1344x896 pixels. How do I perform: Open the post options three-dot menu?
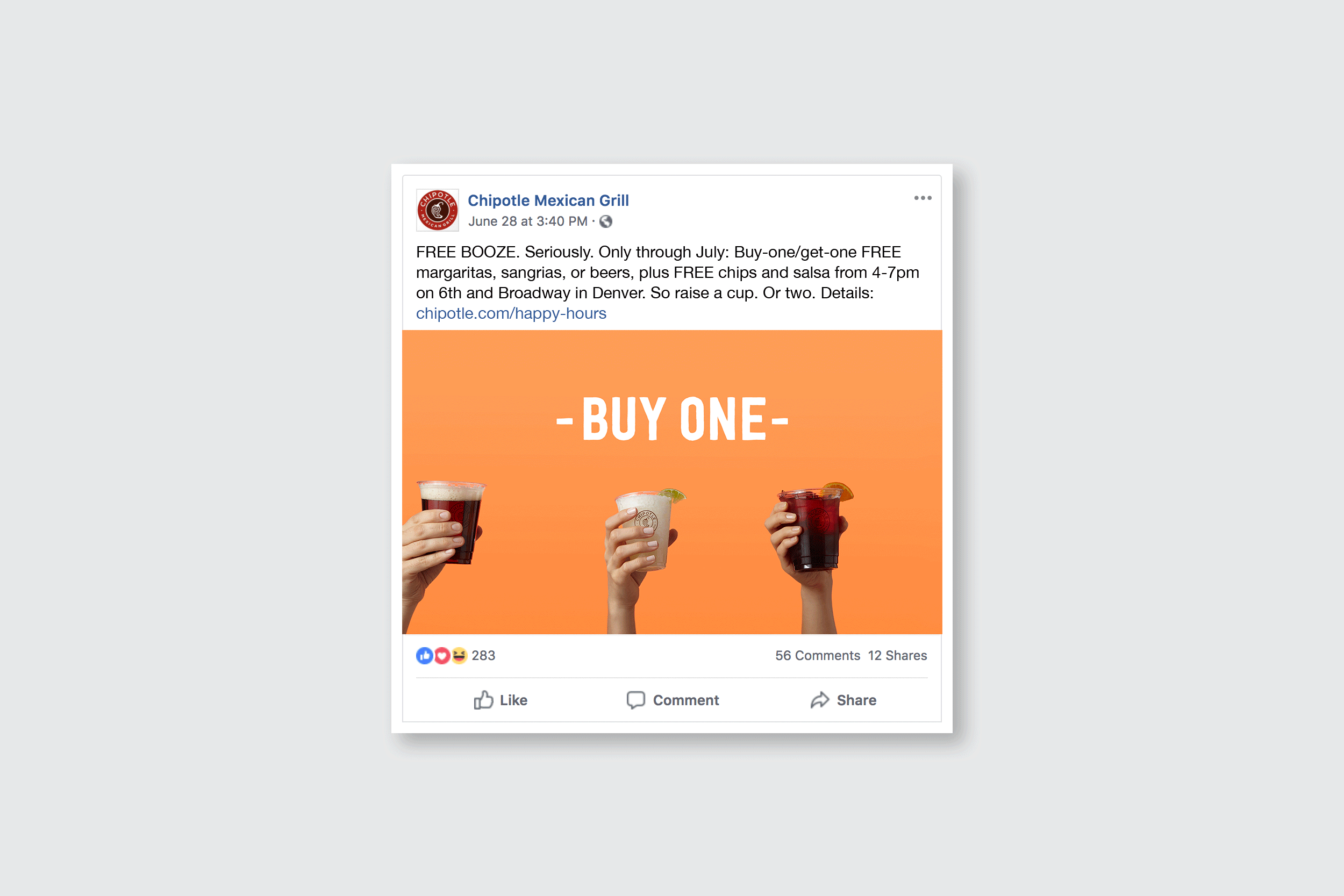[923, 198]
